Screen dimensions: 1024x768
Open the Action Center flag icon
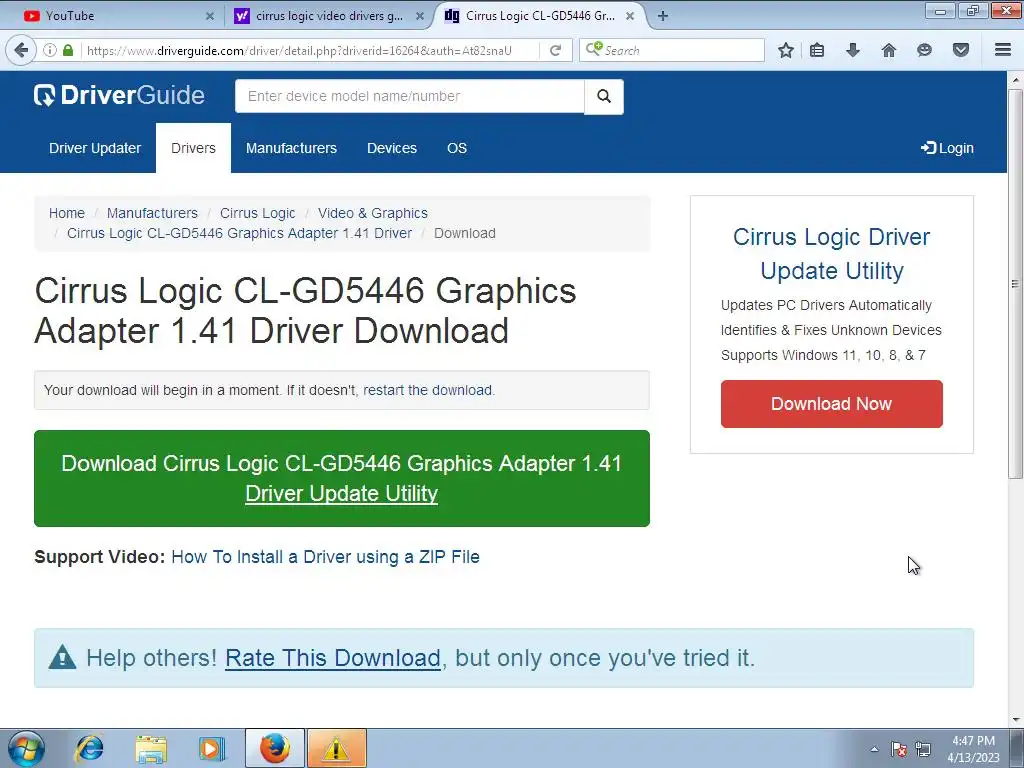899,749
